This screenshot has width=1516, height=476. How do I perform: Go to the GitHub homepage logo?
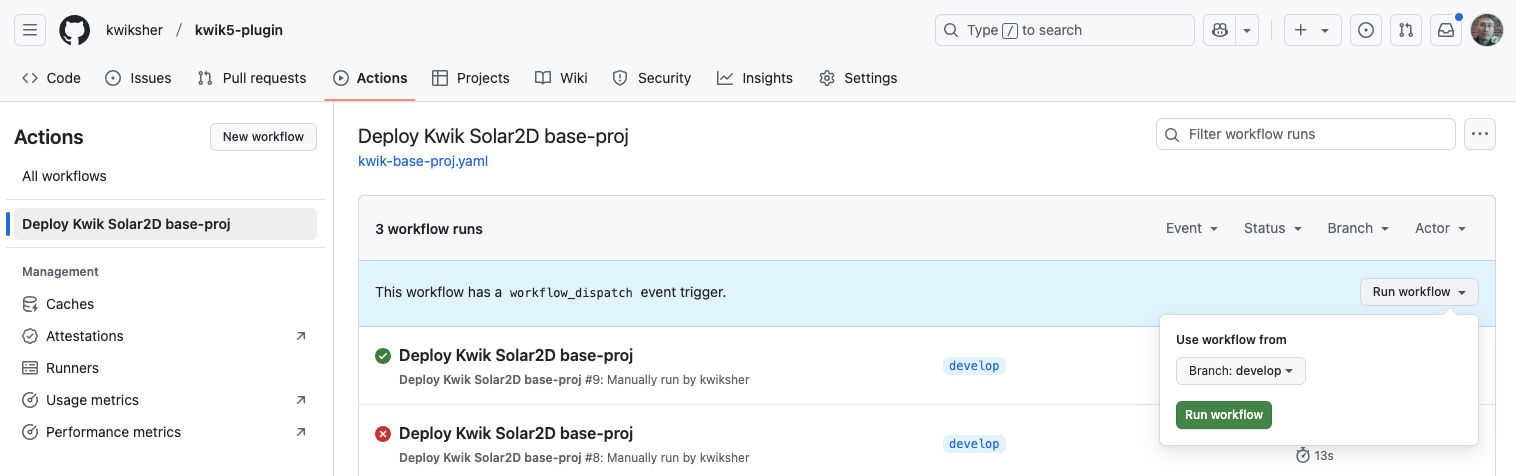pyautogui.click(x=75, y=30)
